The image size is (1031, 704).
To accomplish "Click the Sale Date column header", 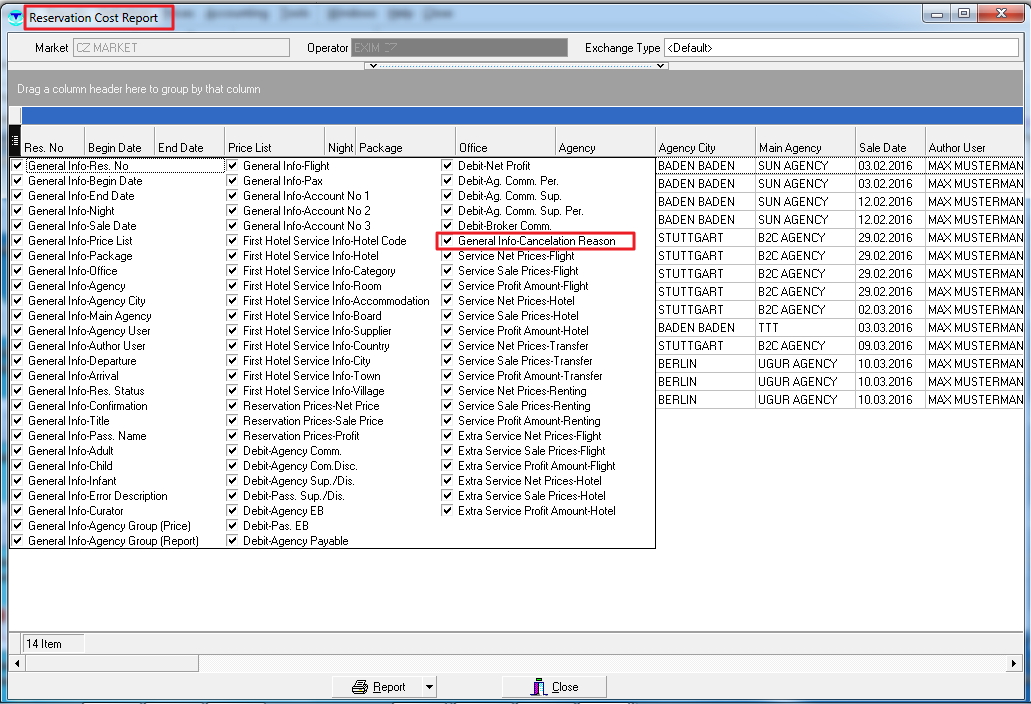I will [889, 147].
